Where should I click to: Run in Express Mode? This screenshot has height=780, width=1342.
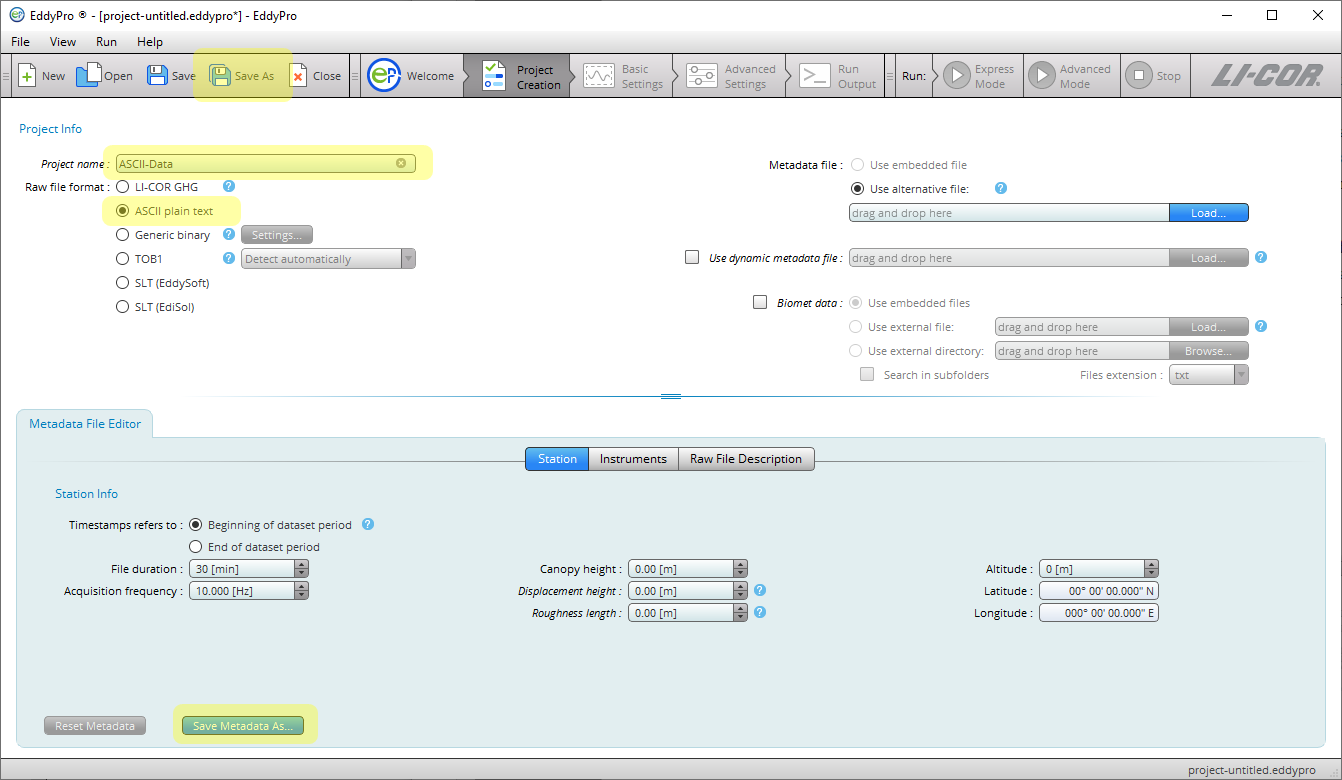point(979,76)
